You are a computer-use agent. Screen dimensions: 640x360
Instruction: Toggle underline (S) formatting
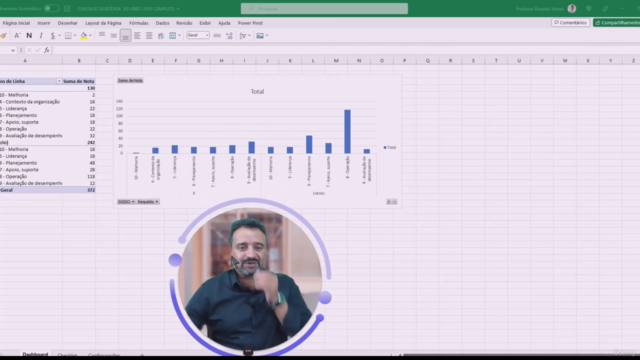pos(52,36)
